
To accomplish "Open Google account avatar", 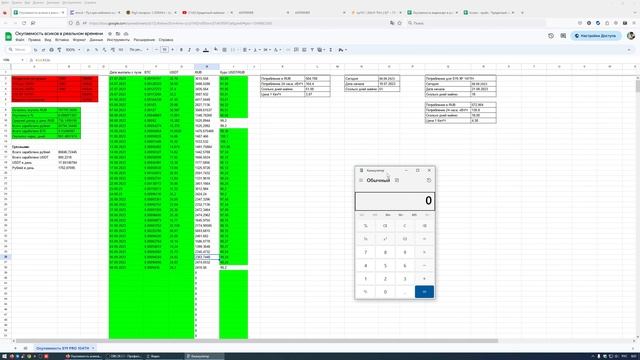I will [x=631, y=36].
